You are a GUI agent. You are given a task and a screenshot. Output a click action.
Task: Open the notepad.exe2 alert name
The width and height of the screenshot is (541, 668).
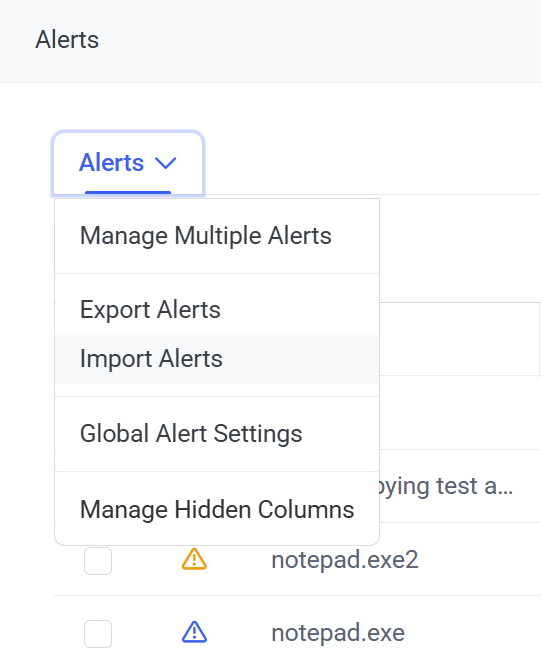coord(345,559)
